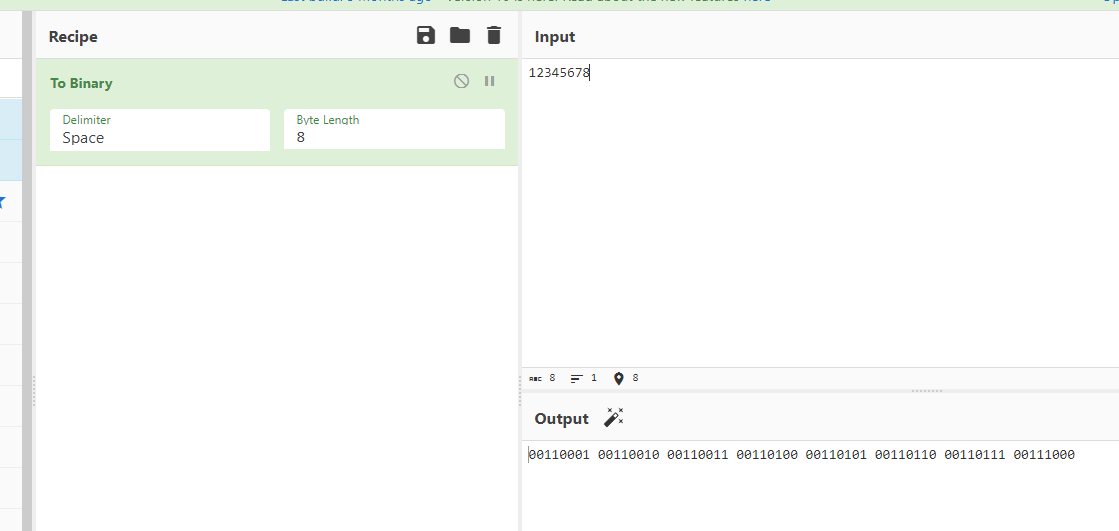Click output byte 00110001

(559, 455)
